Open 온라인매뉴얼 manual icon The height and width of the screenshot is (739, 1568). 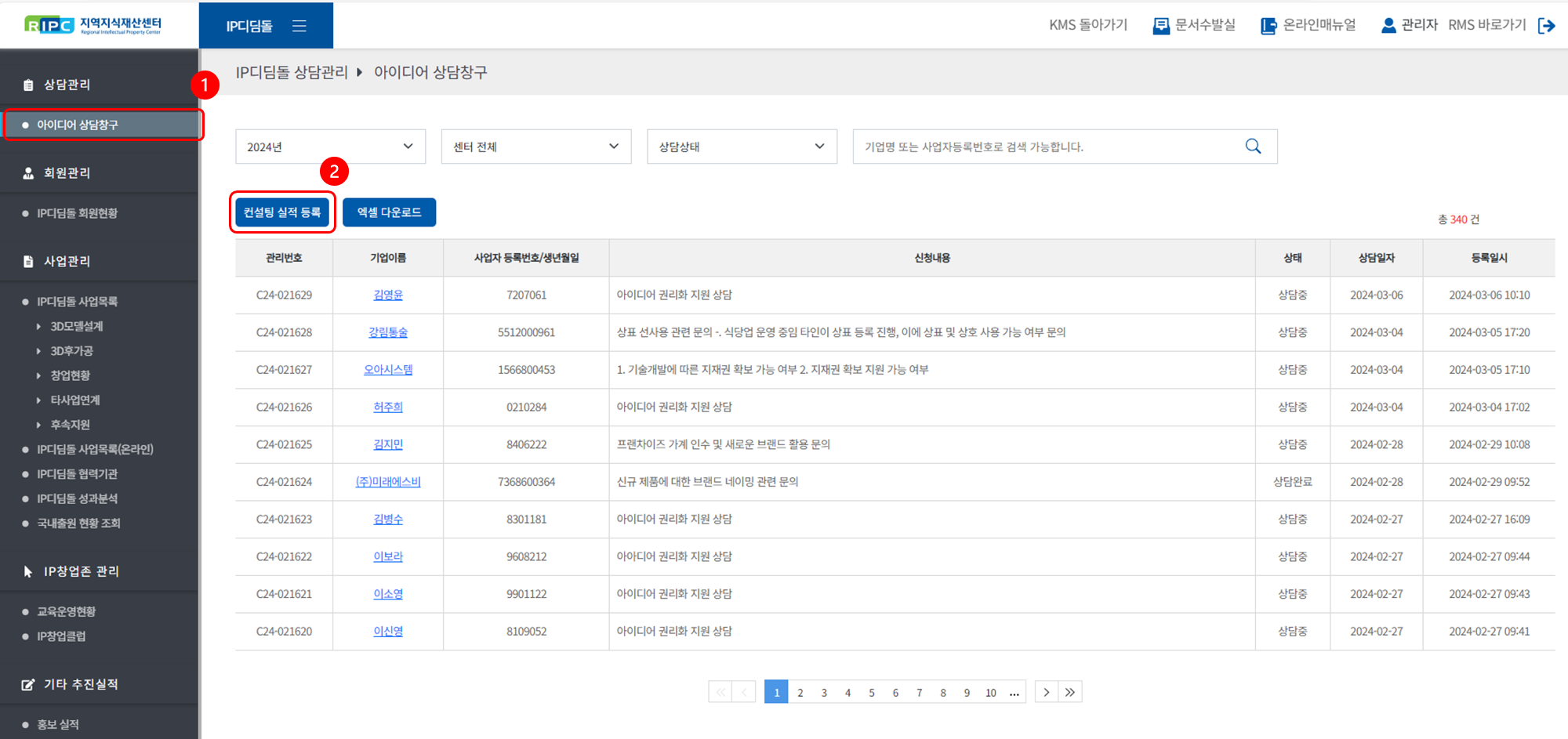coord(1268,26)
